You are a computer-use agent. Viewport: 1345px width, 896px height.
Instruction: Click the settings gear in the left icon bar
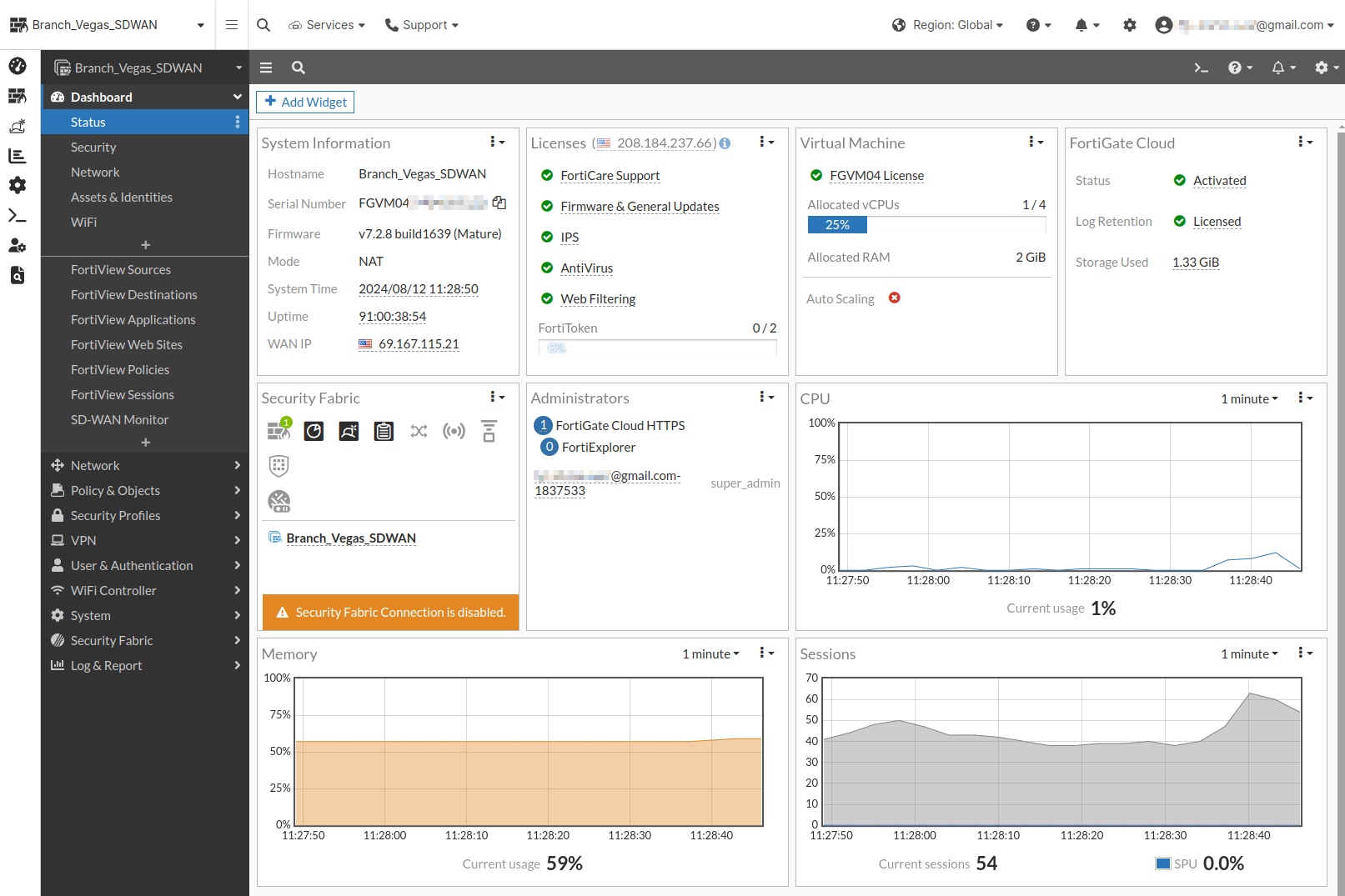[18, 185]
